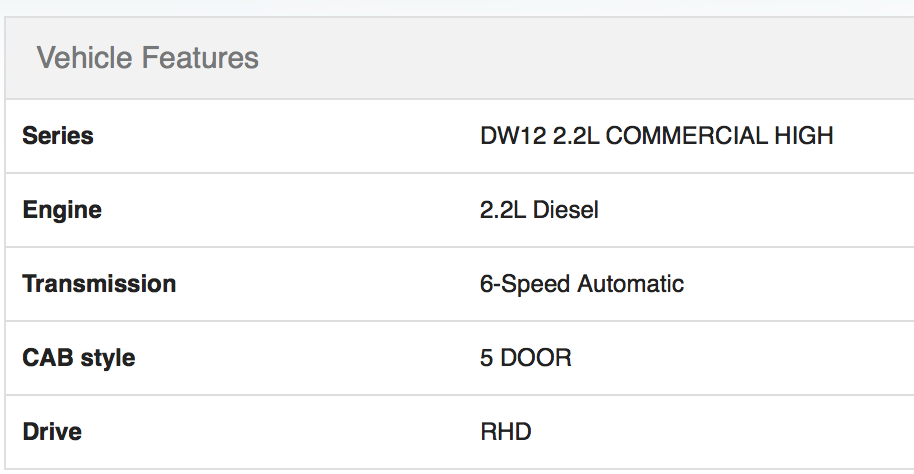Click the word Automatic in the transmission value
The width and height of the screenshot is (914, 474).
630,284
